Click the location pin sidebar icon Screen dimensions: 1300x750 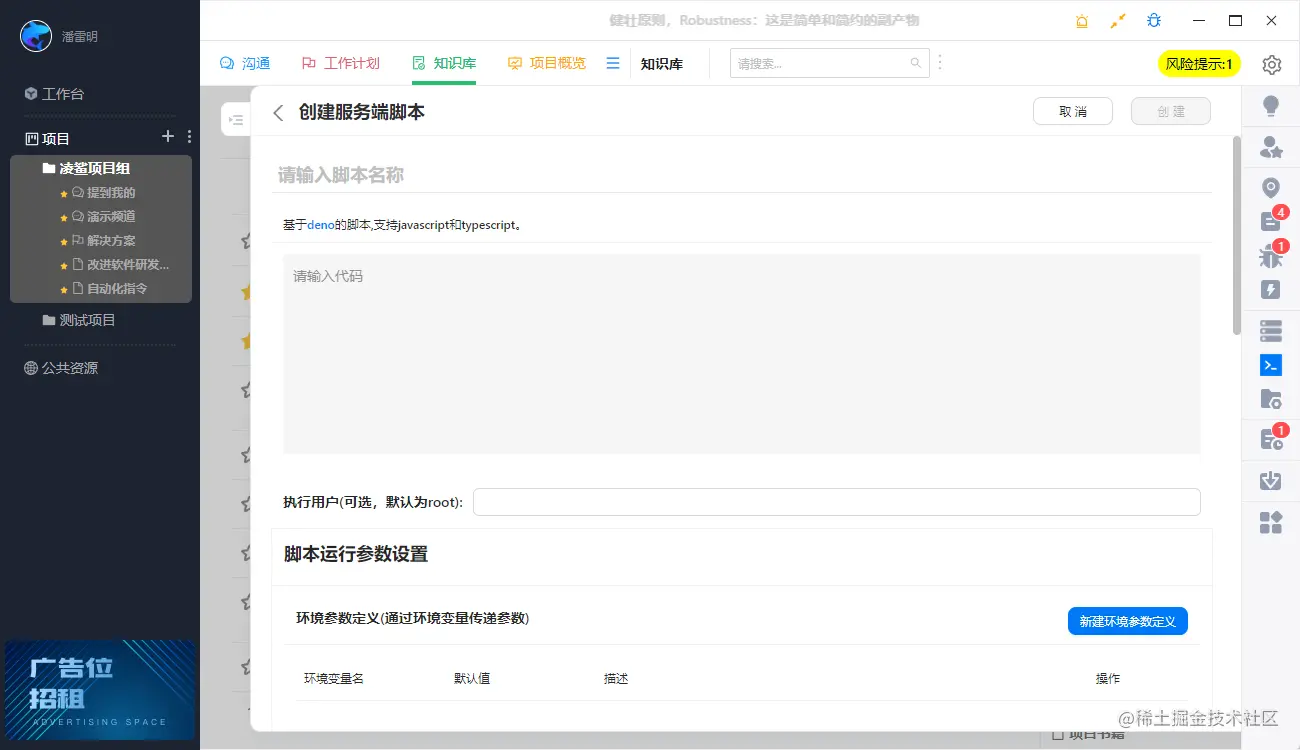(1271, 188)
